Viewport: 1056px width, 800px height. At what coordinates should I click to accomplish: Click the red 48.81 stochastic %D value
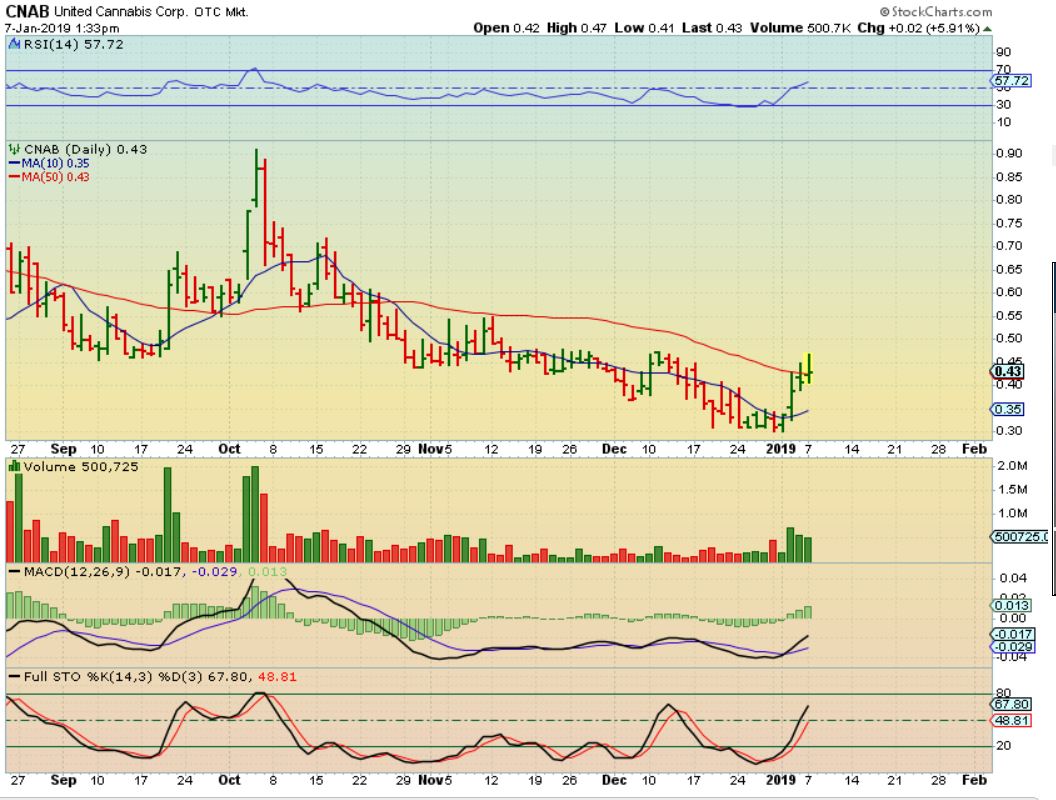277,677
